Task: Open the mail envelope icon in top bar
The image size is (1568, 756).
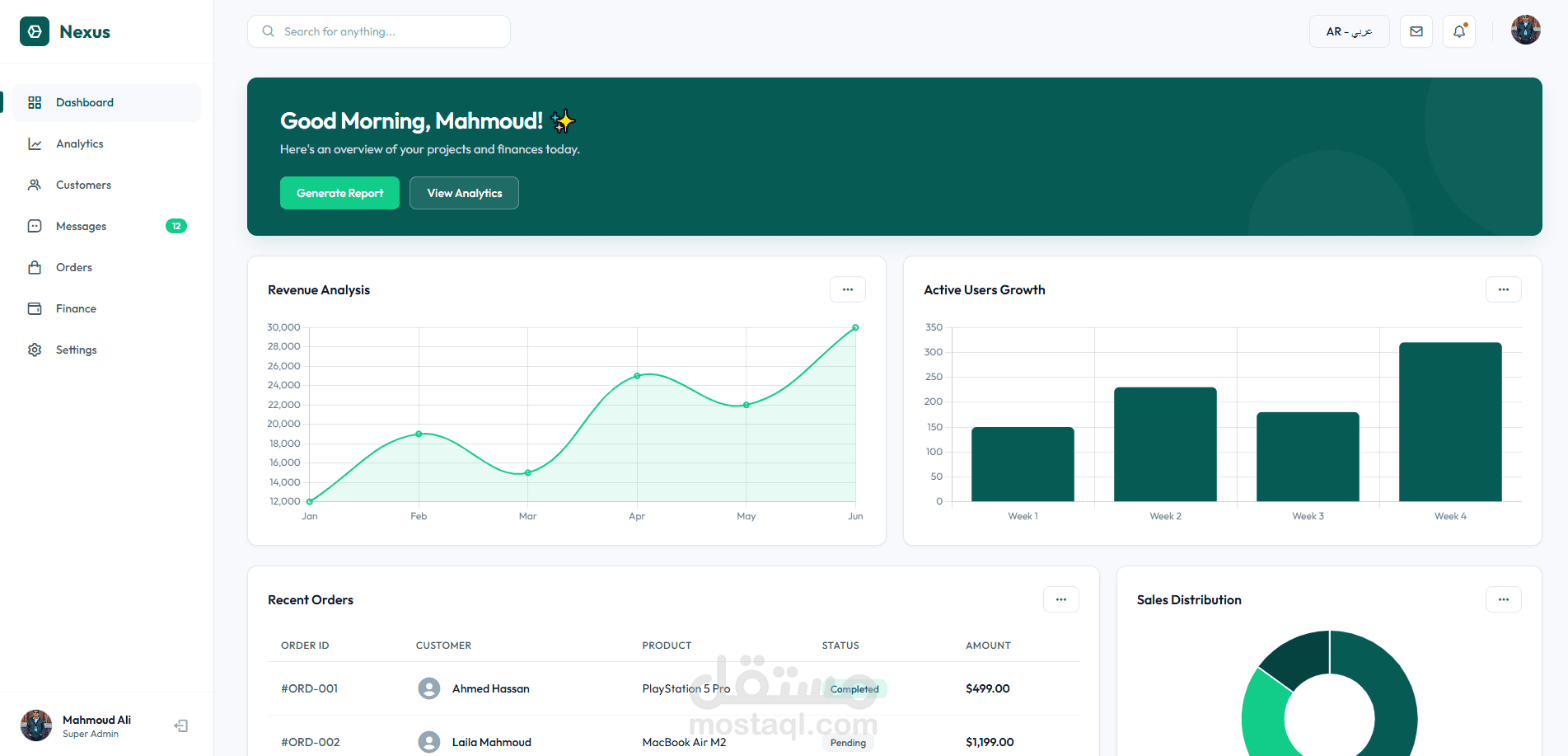Action: tap(1416, 31)
